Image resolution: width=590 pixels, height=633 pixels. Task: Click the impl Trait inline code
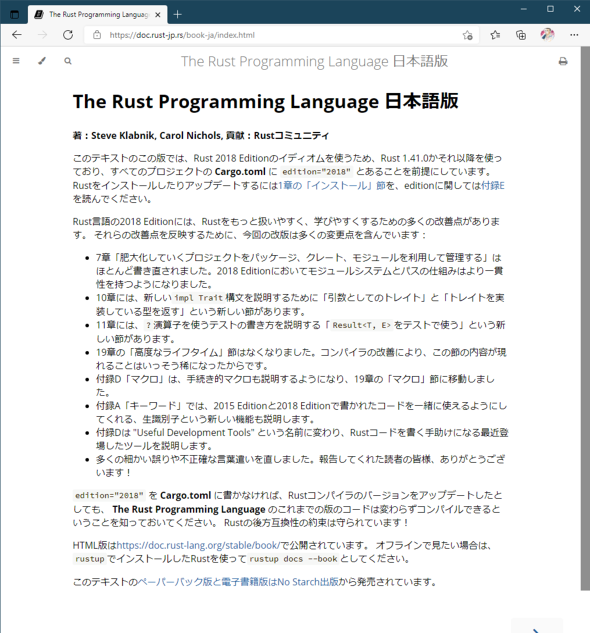[x=198, y=298]
